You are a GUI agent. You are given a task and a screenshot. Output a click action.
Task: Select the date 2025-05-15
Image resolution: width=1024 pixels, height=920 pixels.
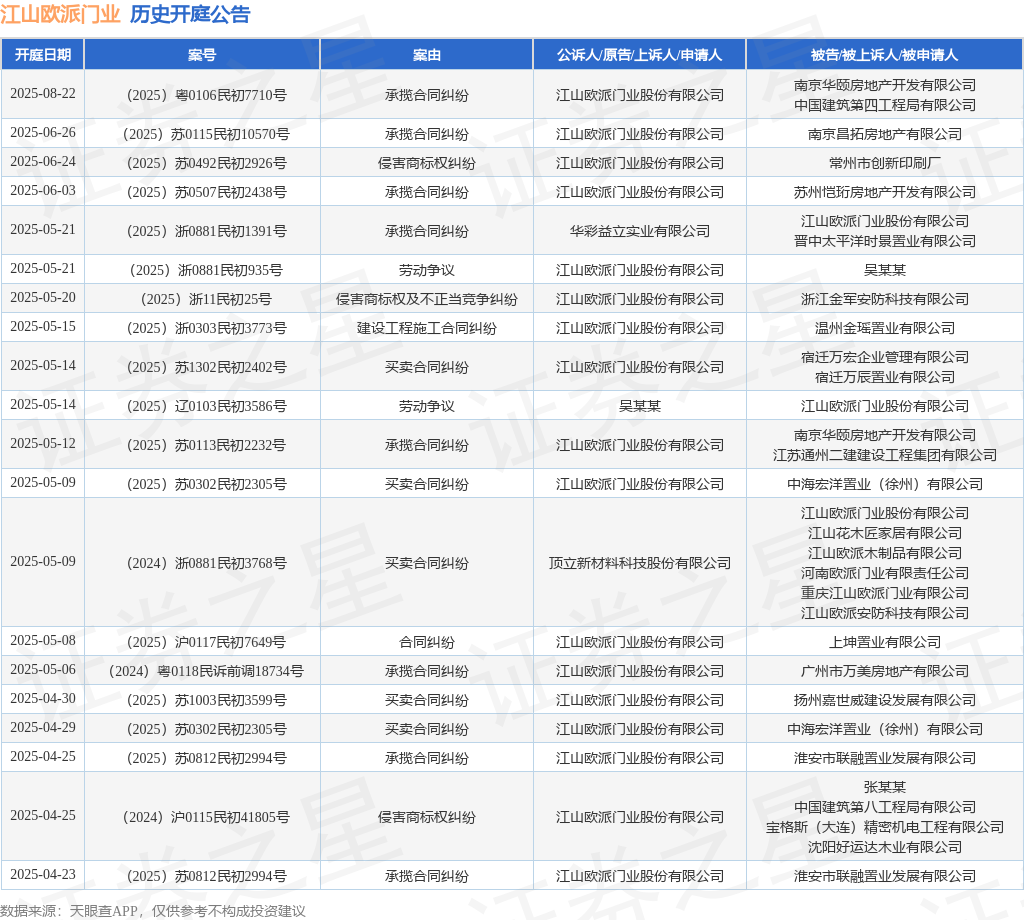coord(43,326)
